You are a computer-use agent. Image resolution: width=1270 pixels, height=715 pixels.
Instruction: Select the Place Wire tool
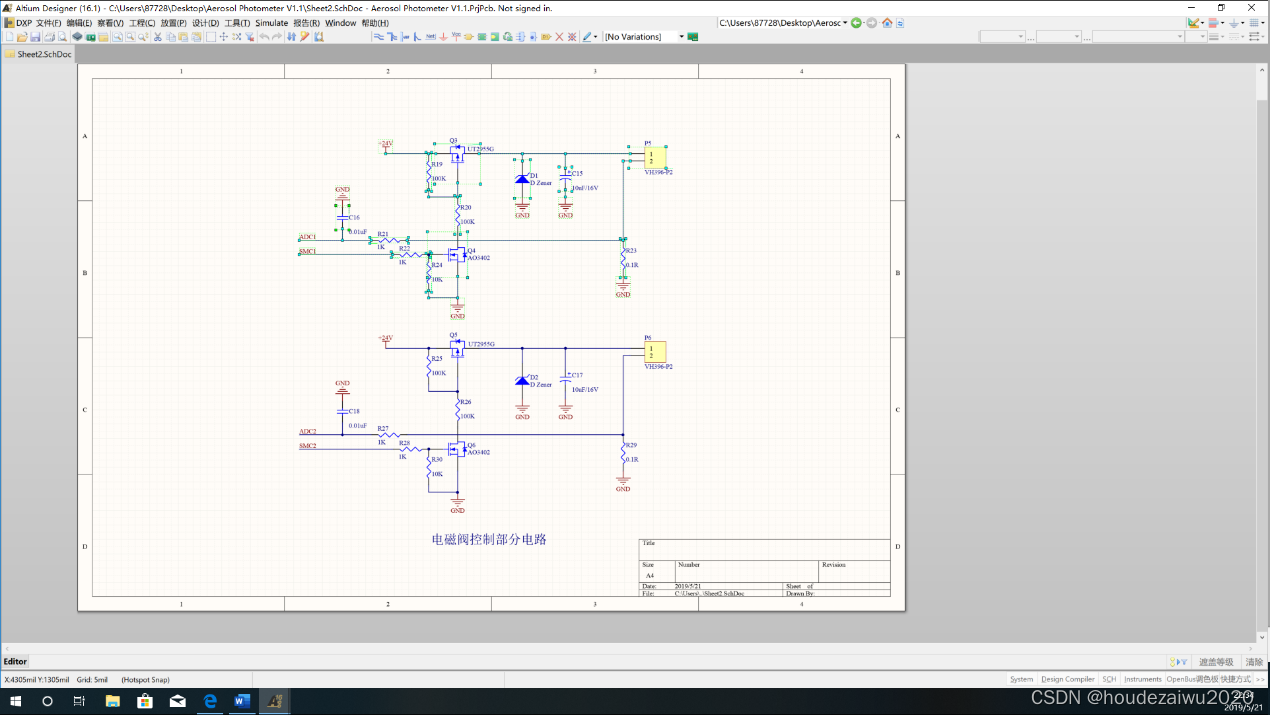pos(378,37)
